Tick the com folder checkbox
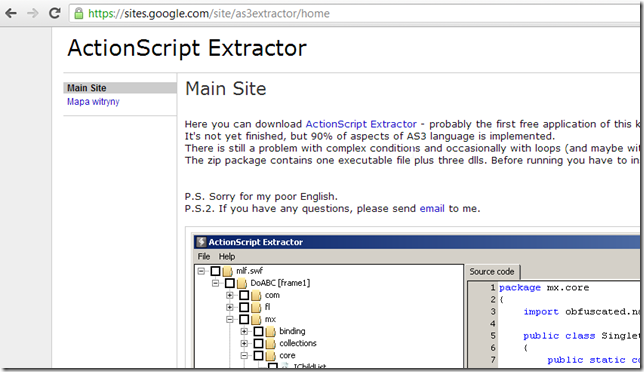The image size is (644, 372). [x=244, y=295]
